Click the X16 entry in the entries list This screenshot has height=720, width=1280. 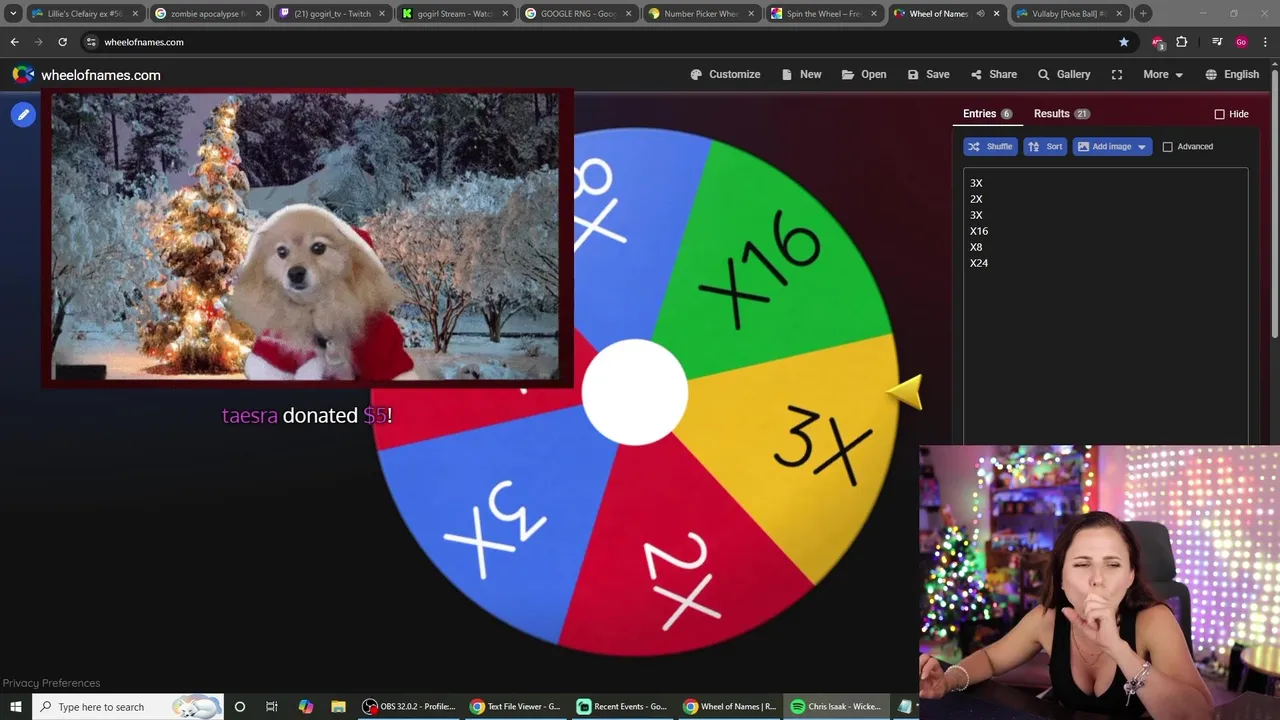979,231
